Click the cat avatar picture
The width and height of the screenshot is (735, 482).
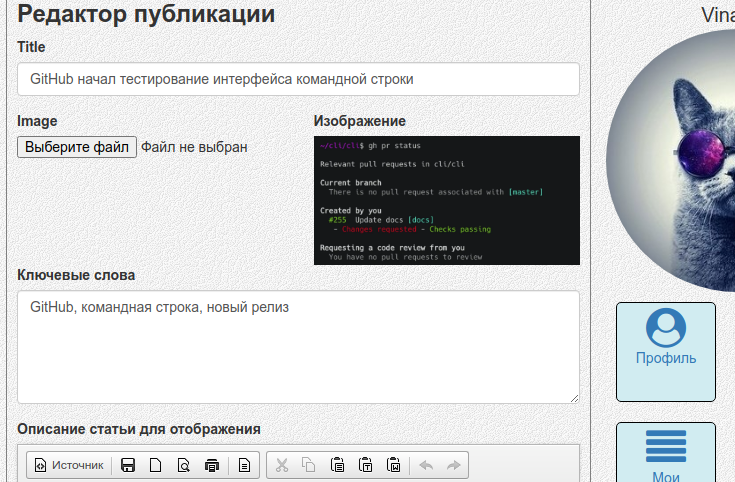670,160
